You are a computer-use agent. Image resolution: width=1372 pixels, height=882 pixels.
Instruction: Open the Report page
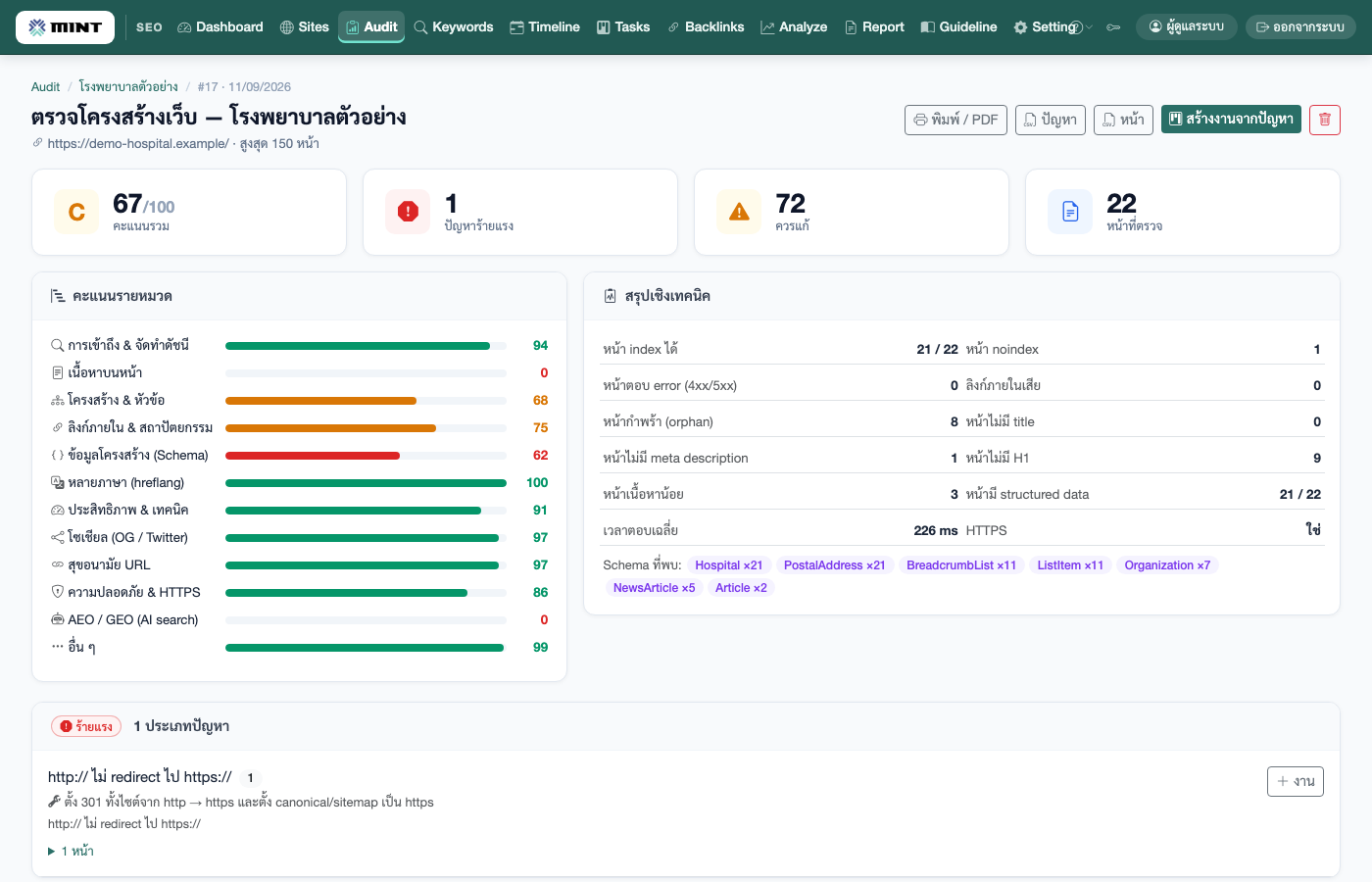(874, 27)
